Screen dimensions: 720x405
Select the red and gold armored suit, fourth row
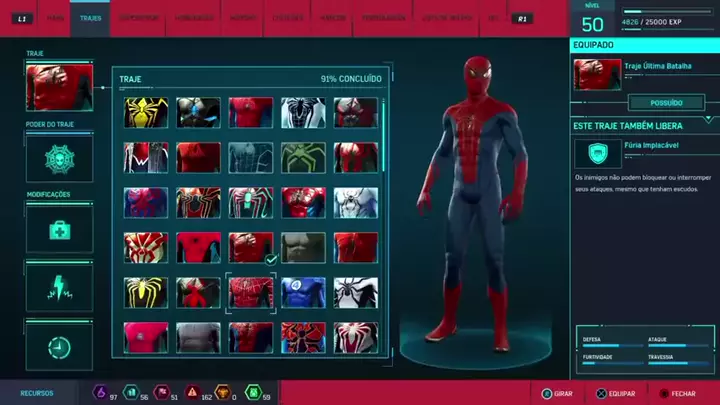146,248
